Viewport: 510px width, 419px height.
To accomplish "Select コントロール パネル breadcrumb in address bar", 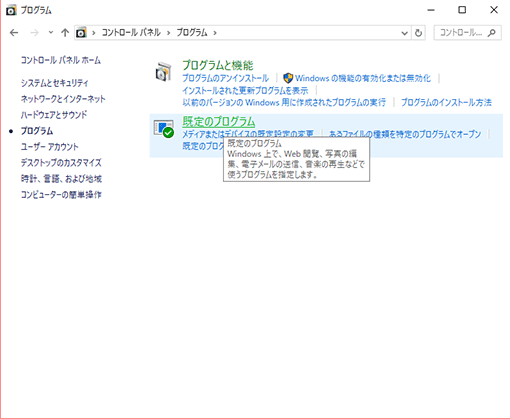I will (x=131, y=33).
